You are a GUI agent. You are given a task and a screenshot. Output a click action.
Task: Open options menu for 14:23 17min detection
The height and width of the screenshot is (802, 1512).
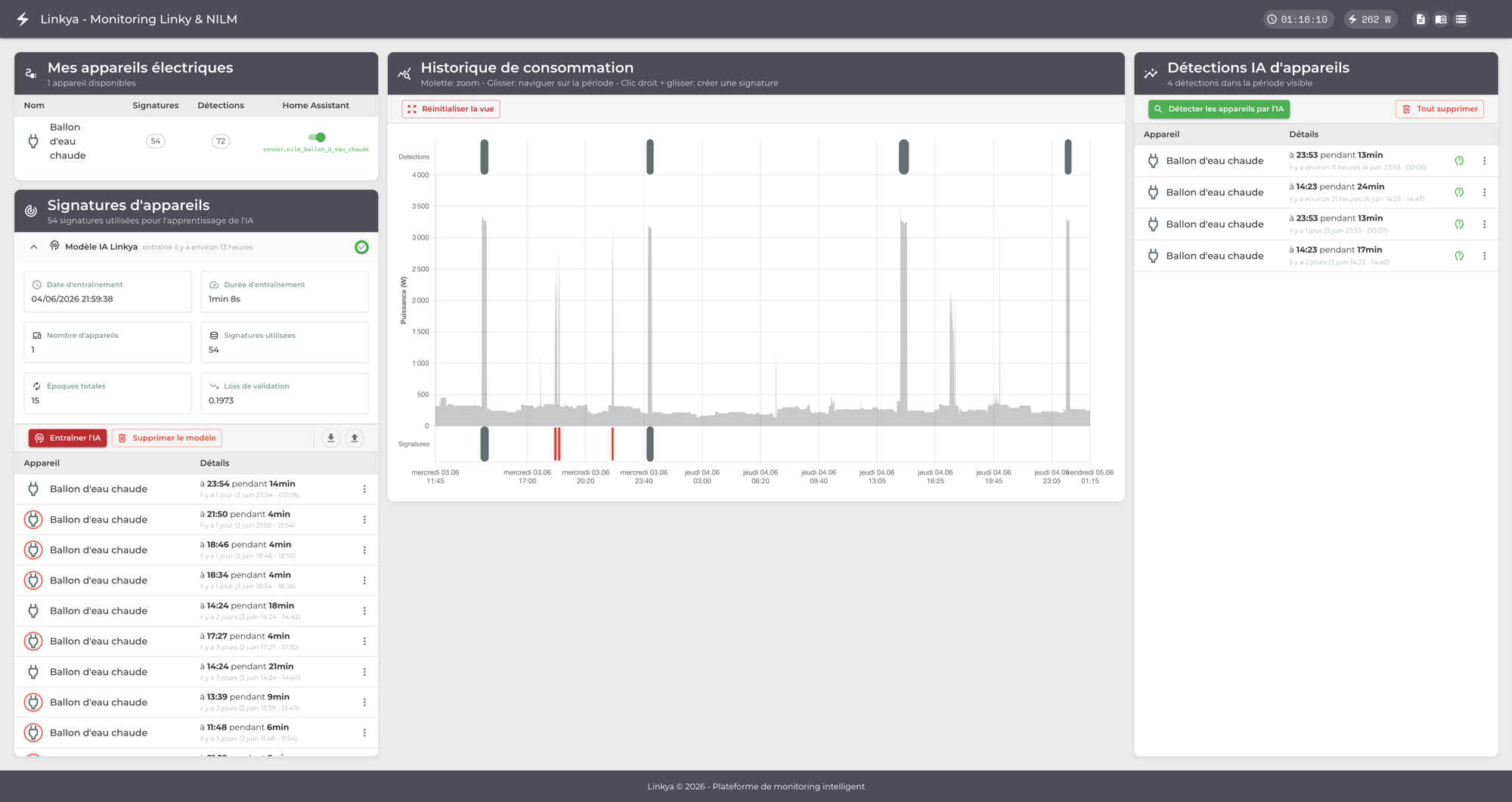[1484, 256]
